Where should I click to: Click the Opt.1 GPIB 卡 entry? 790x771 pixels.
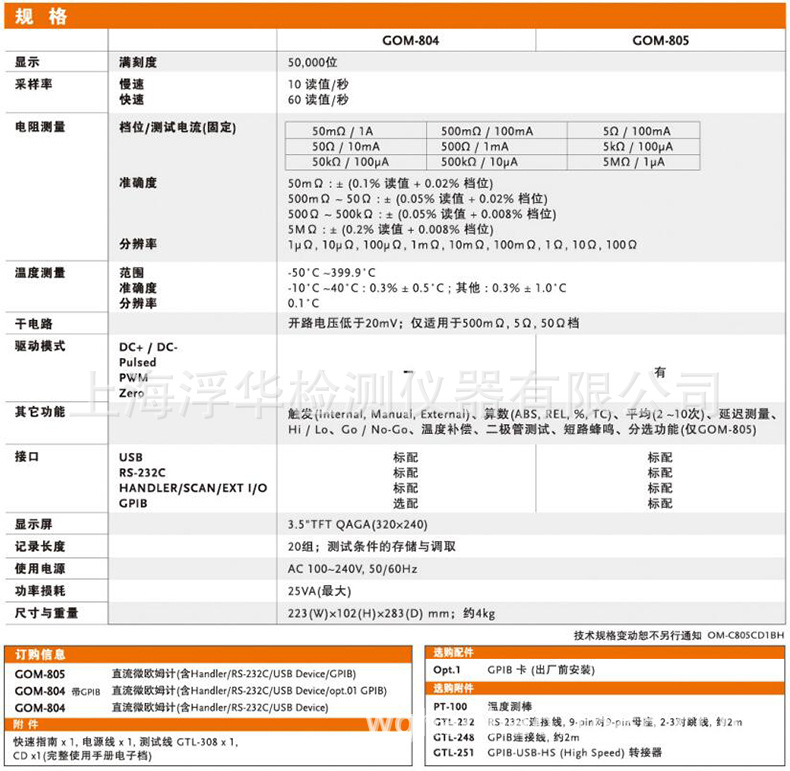pyautogui.click(x=514, y=670)
